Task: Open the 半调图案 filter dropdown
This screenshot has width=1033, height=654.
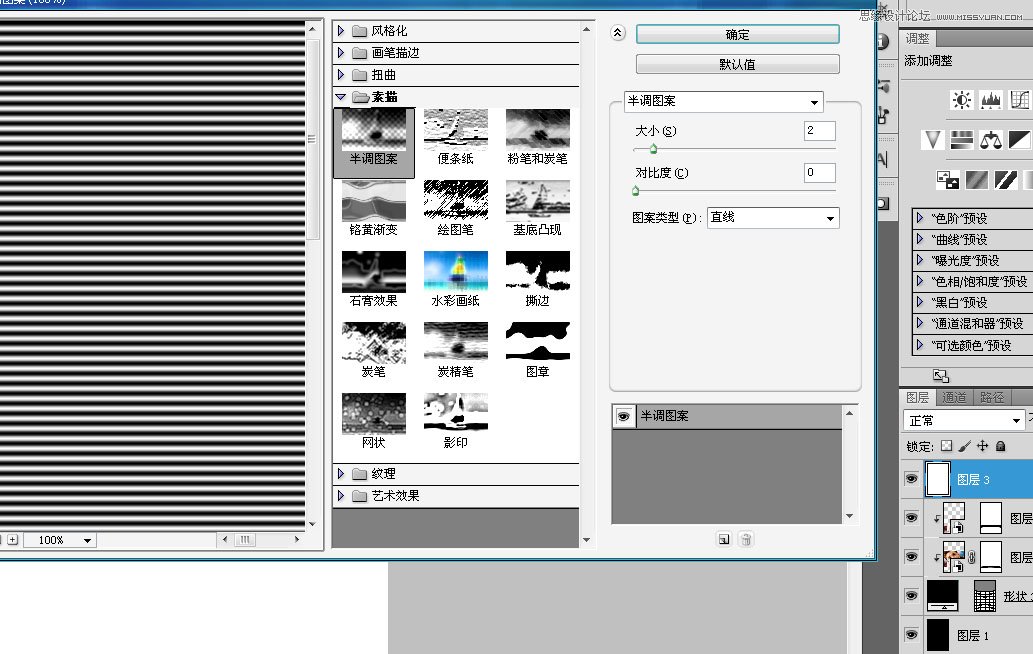Action: click(x=723, y=101)
